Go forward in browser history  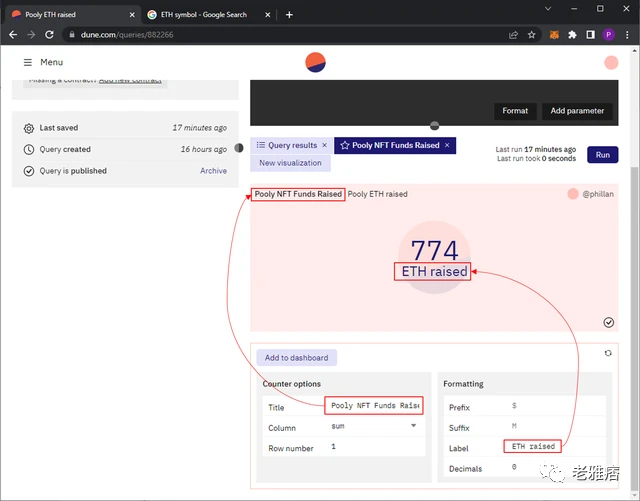tap(31, 35)
